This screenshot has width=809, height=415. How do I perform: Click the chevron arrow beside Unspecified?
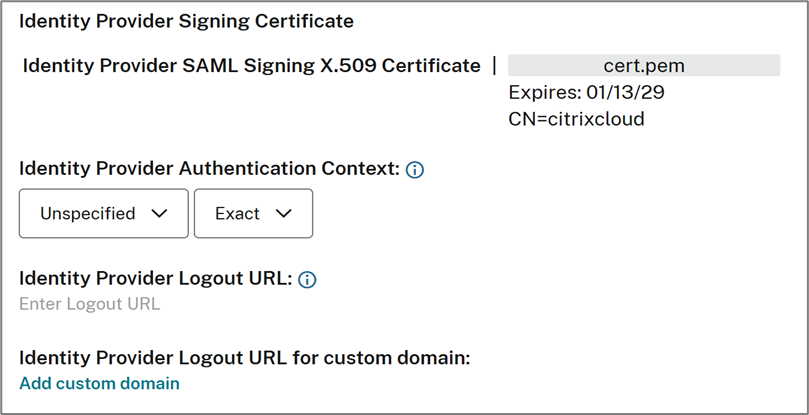[x=157, y=213]
